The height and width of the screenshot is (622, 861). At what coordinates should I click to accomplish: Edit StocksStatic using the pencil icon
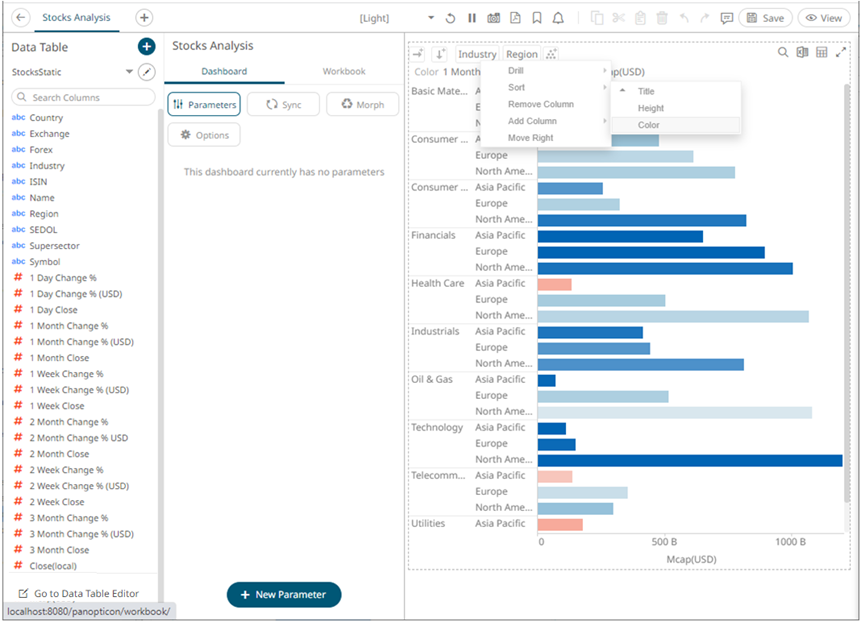(x=147, y=72)
